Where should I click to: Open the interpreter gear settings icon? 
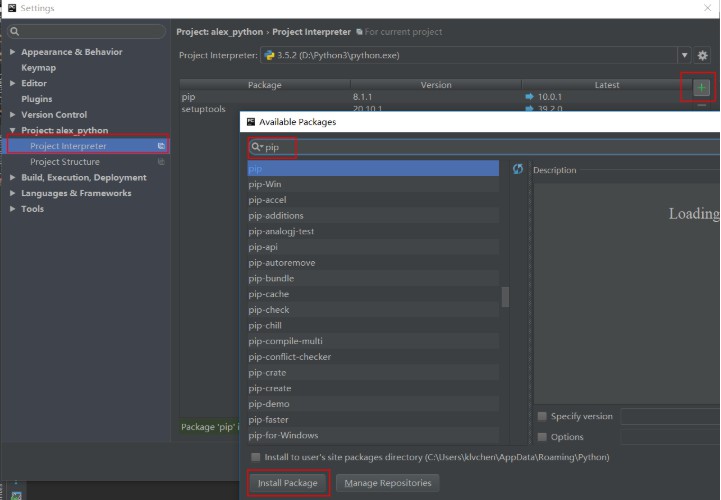(702, 55)
